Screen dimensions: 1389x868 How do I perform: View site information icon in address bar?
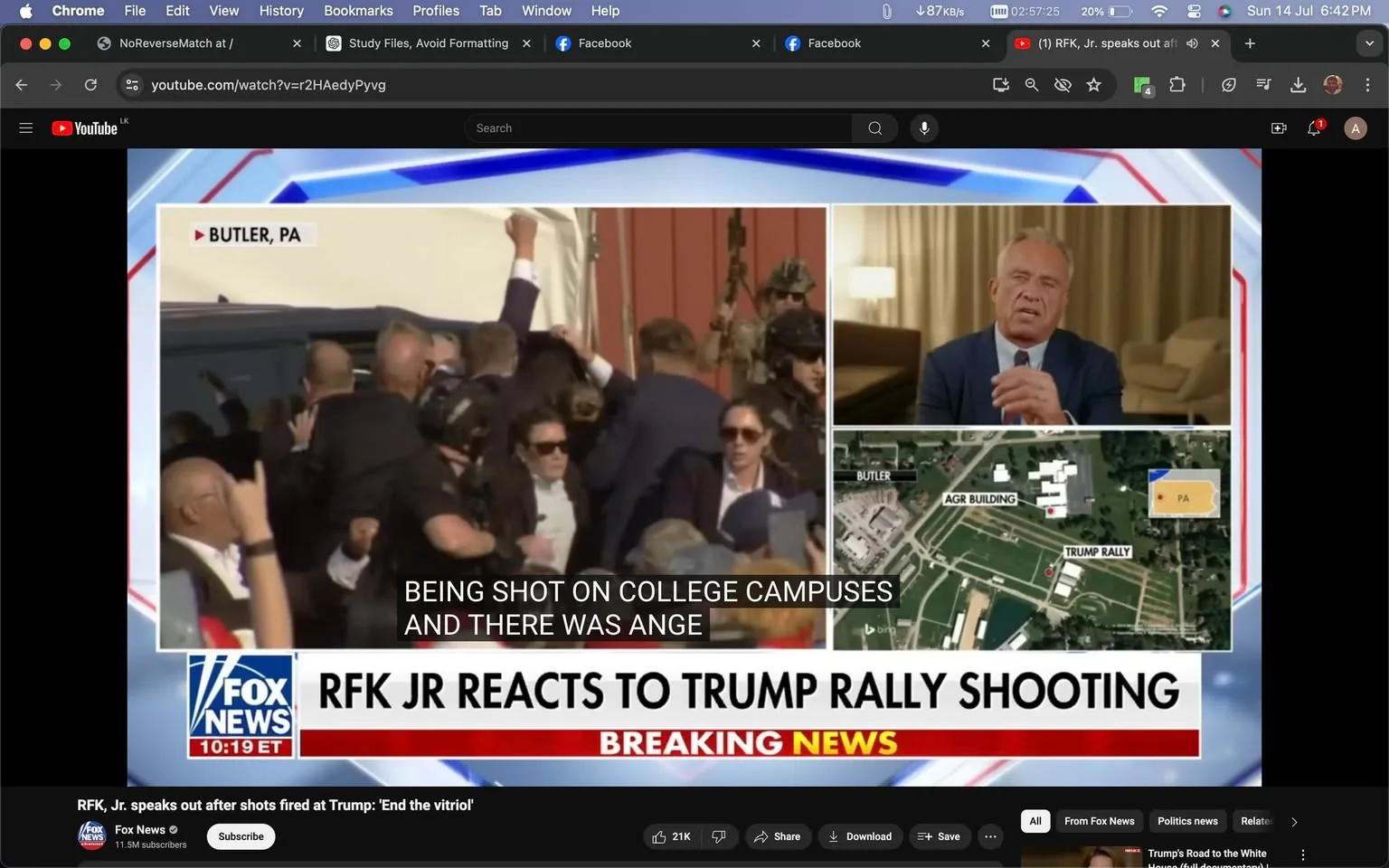(132, 85)
